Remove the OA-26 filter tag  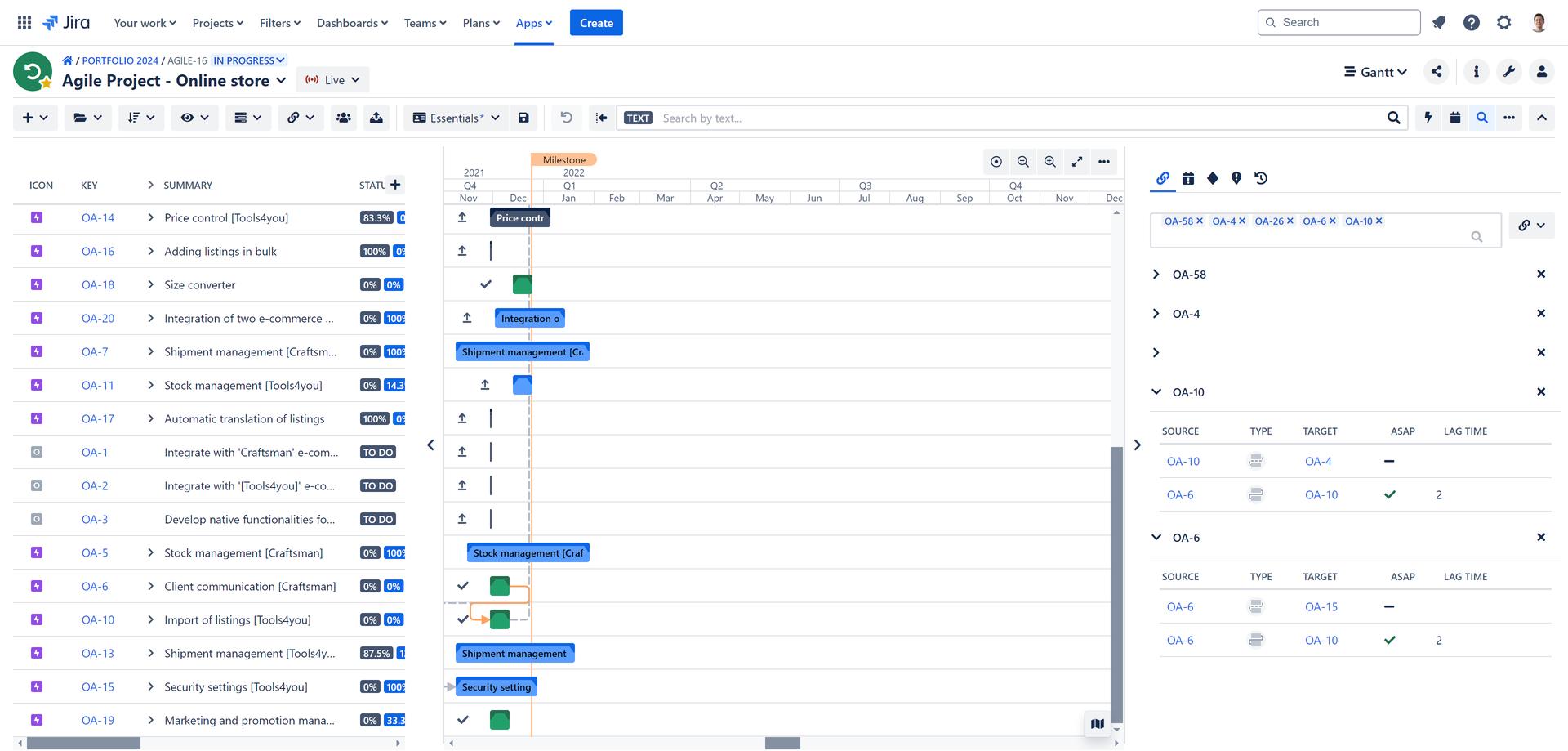(1290, 221)
